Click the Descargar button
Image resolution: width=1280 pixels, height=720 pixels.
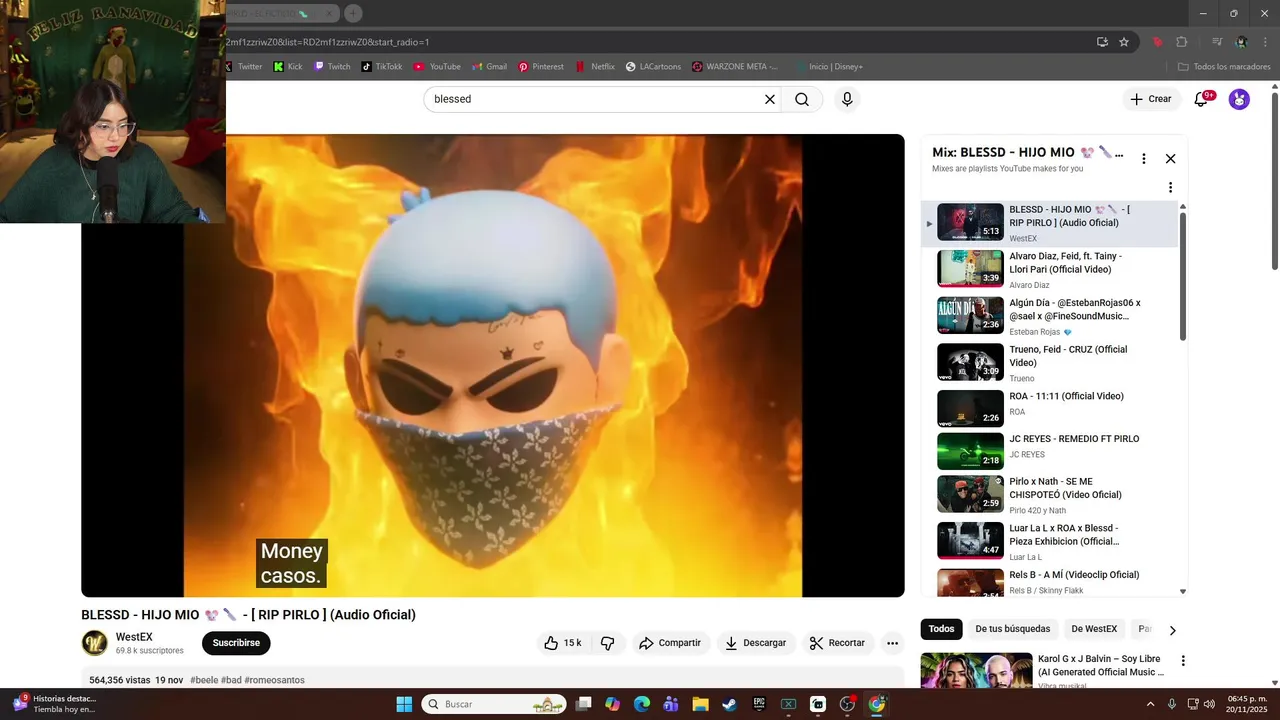pos(755,643)
